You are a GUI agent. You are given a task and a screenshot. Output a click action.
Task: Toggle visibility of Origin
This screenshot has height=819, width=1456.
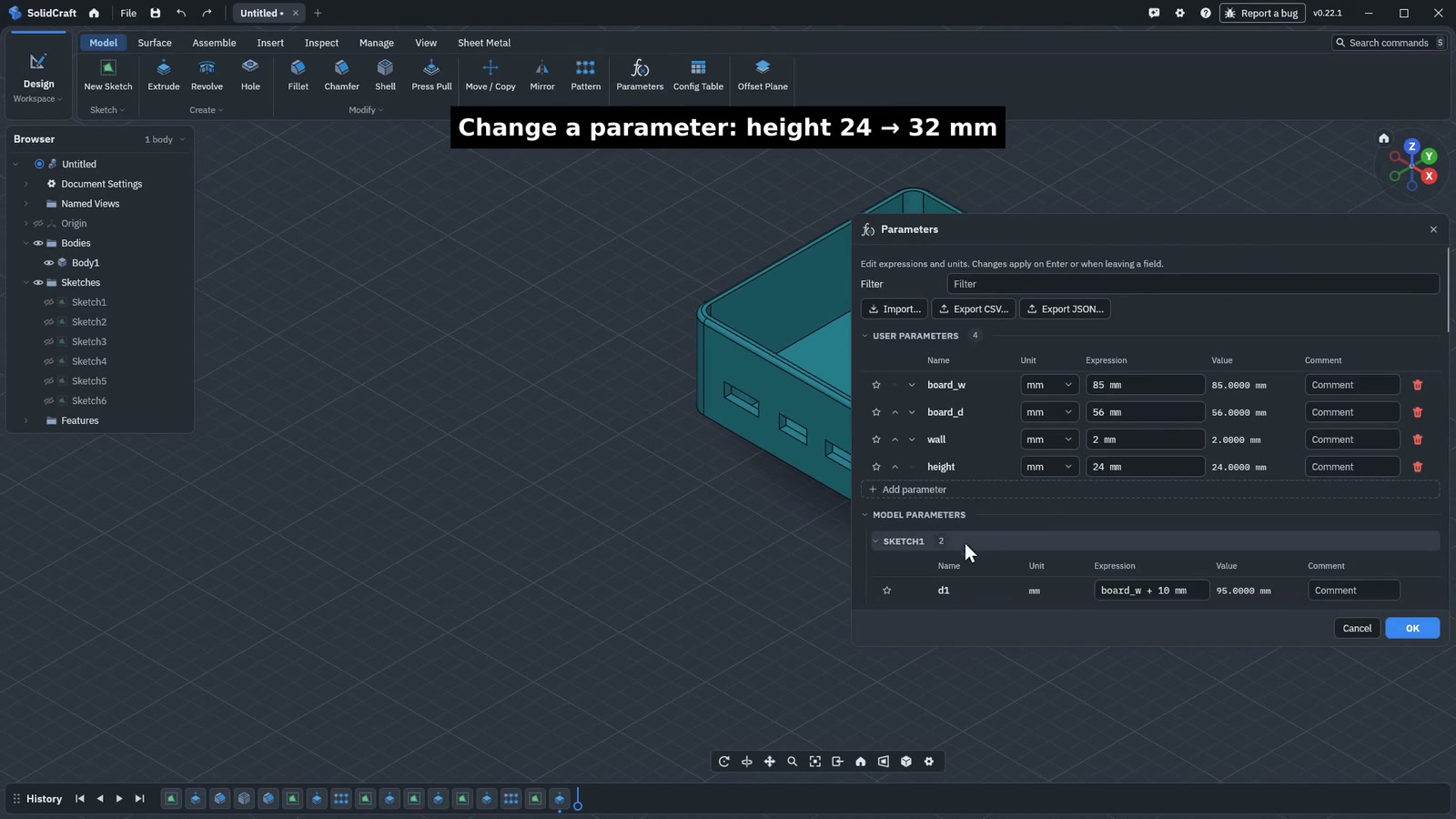coord(38,224)
